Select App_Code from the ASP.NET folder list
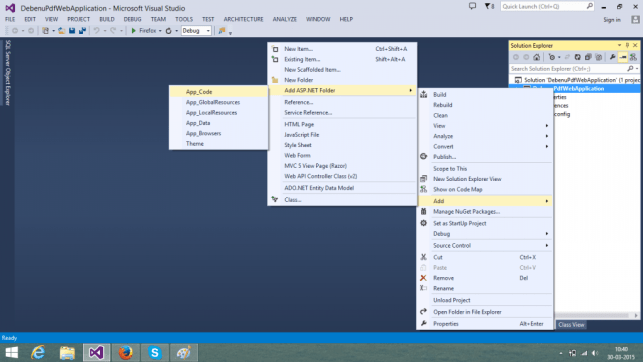Image resolution: width=643 pixels, height=362 pixels. (219, 92)
